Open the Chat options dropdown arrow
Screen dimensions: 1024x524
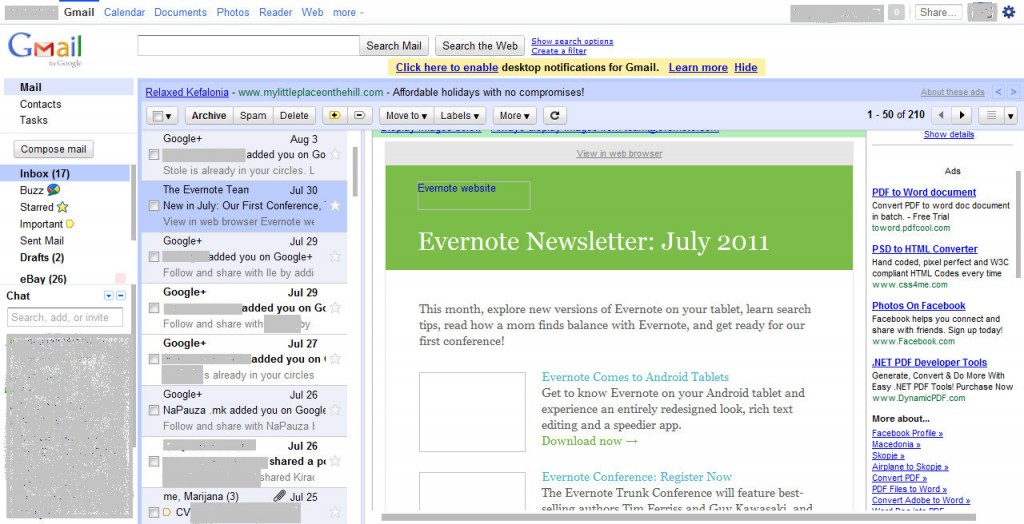pyautogui.click(x=108, y=296)
